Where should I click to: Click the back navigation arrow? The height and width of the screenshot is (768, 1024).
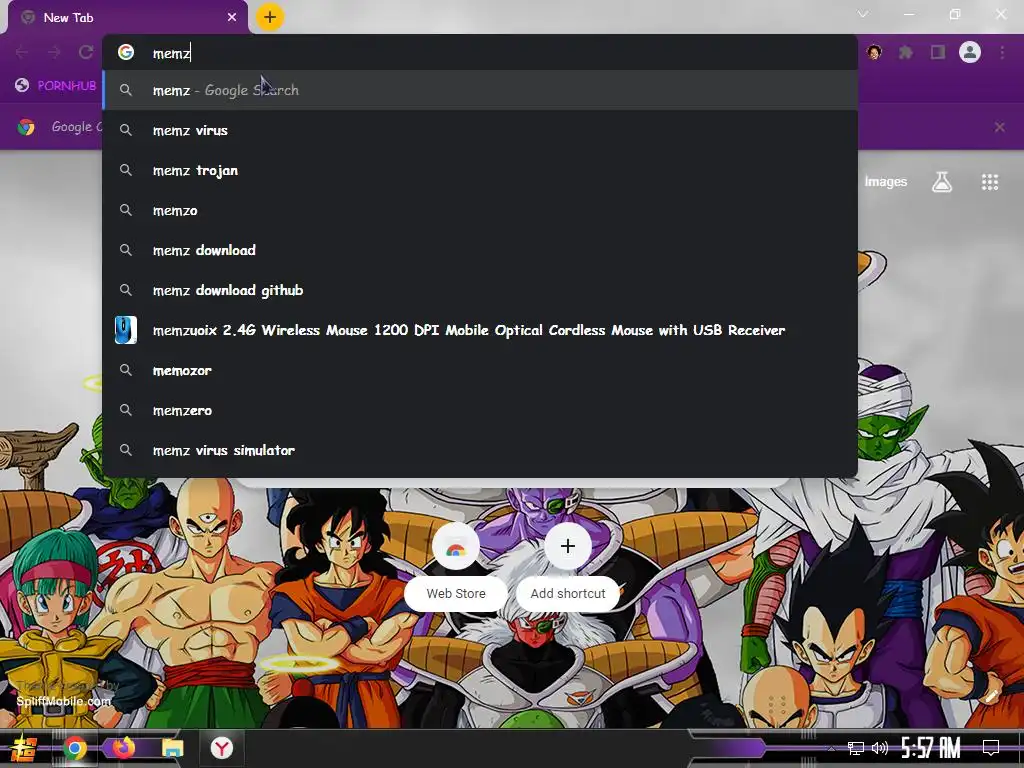[x=22, y=52]
